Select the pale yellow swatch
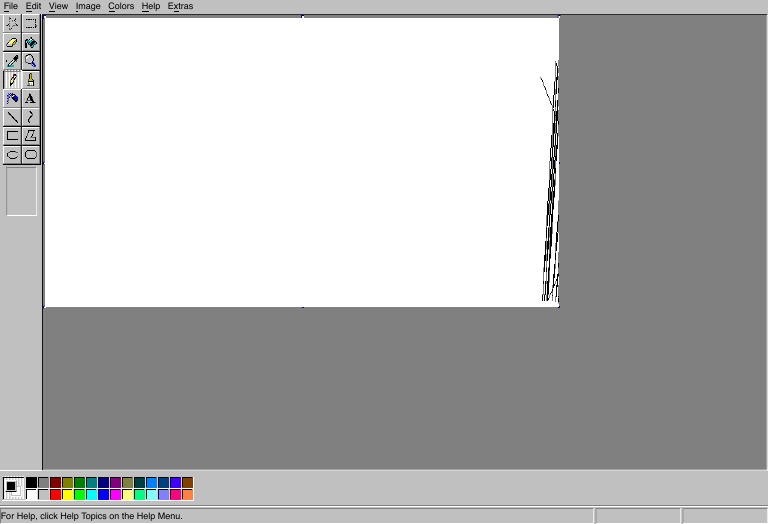Viewport: 768px width, 524px height. (x=127, y=495)
